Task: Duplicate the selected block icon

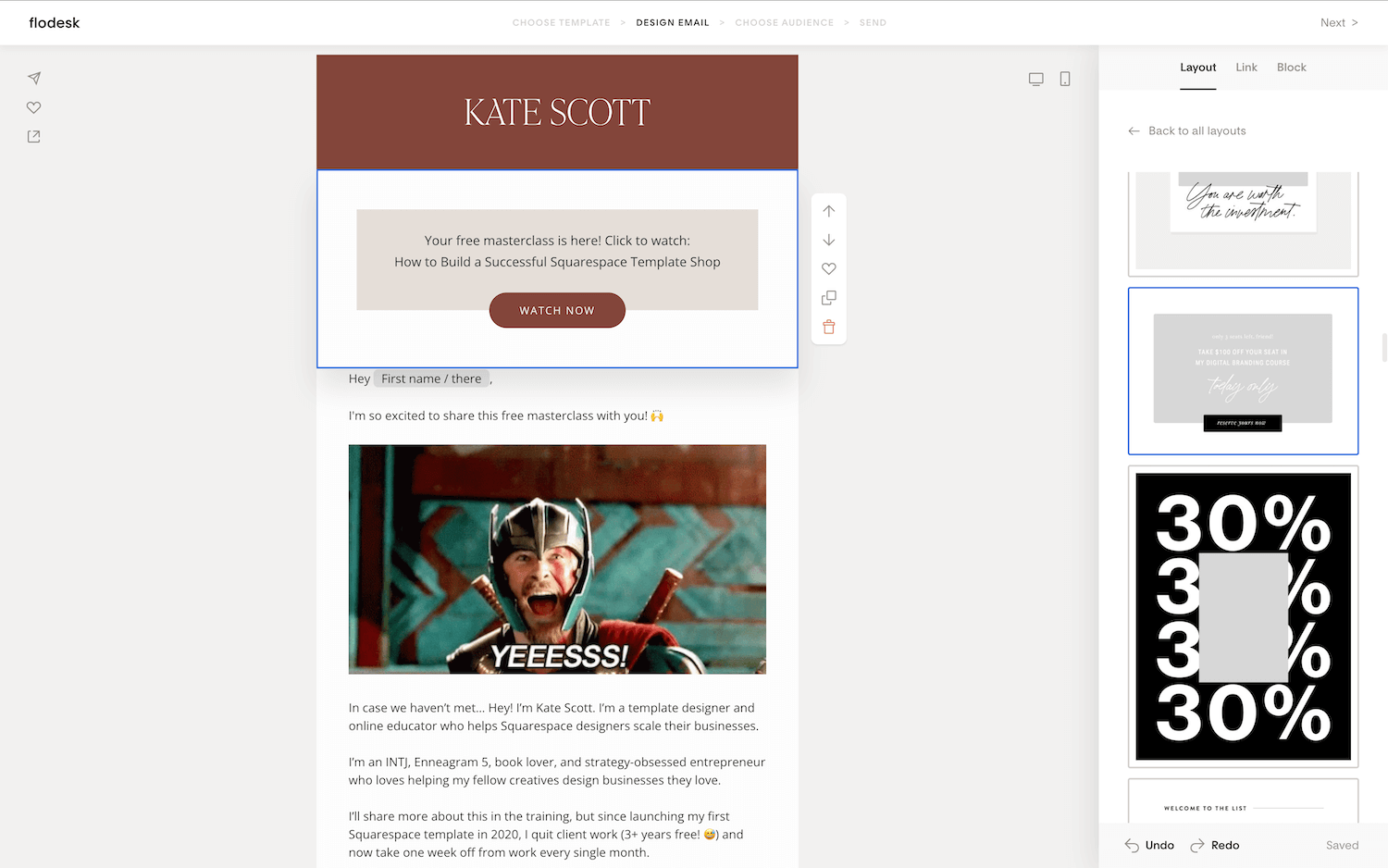Action: pyautogui.click(x=829, y=298)
